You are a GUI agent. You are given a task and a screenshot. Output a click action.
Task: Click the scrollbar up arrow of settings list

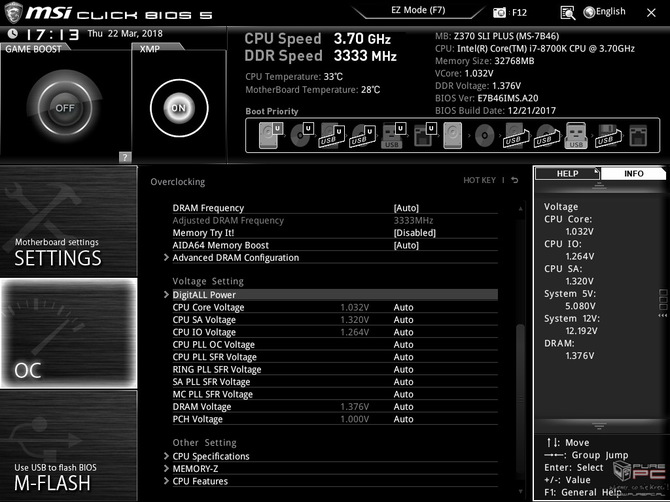(520, 208)
